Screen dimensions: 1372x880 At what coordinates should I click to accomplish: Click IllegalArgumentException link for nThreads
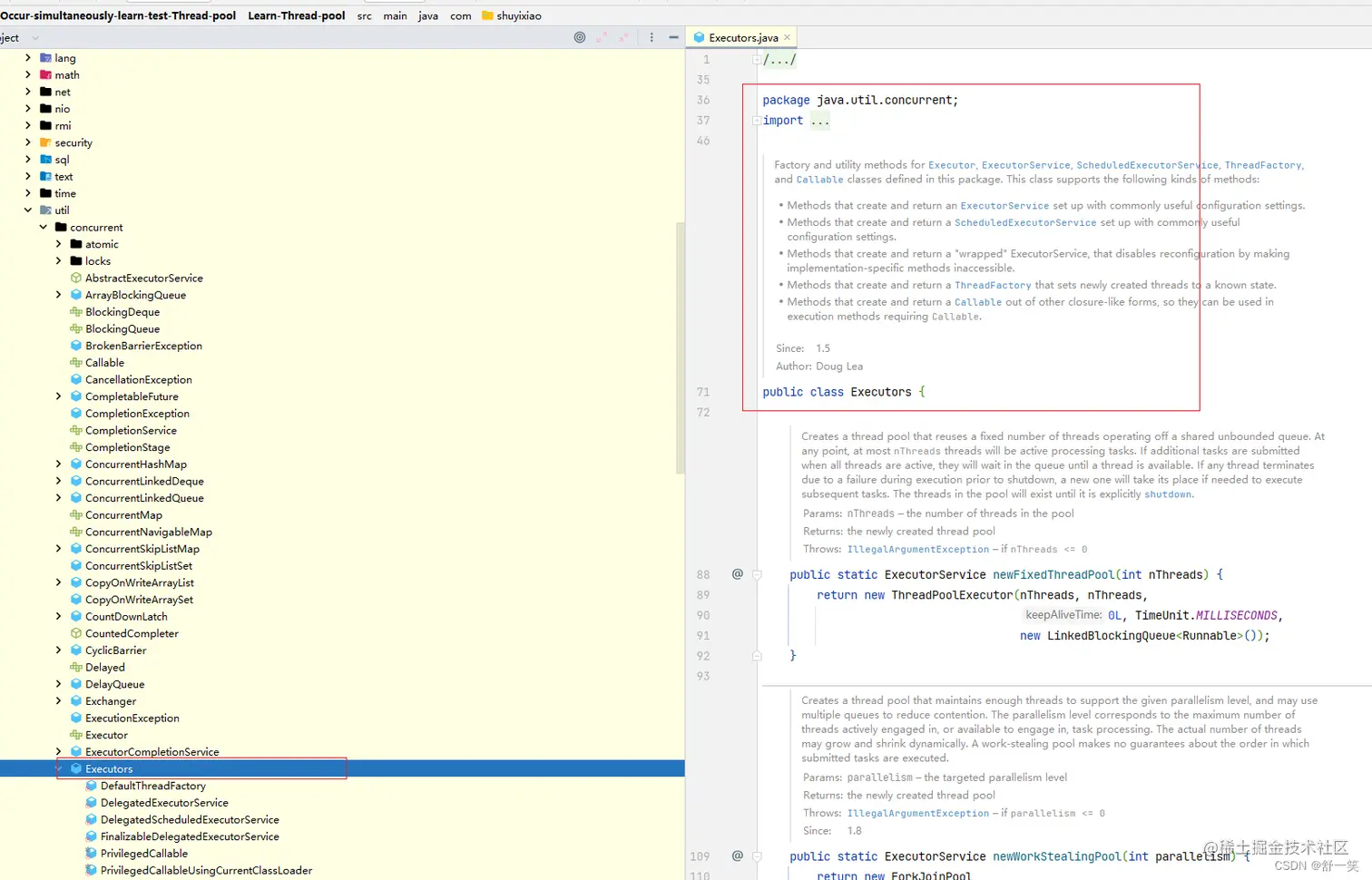[918, 549]
